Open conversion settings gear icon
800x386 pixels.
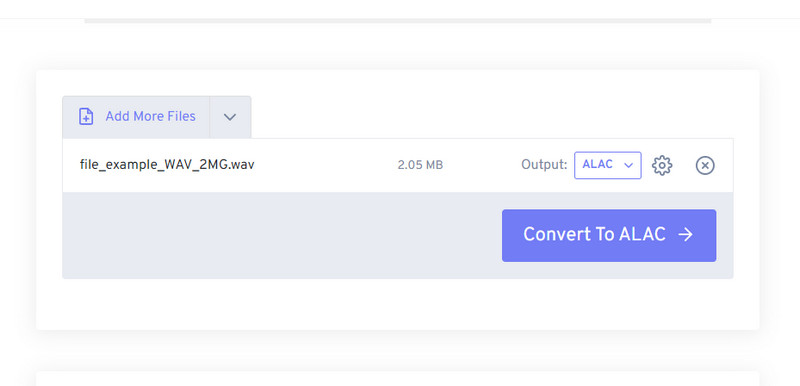click(662, 165)
